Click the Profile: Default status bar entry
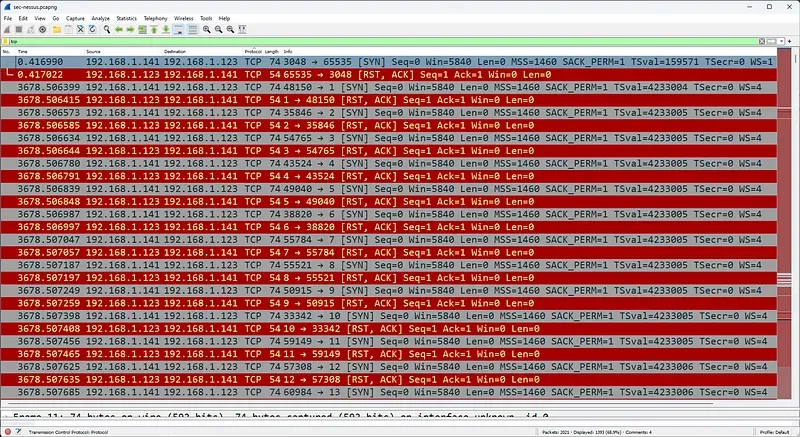Image resolution: width=800 pixels, height=437 pixels. 774,432
